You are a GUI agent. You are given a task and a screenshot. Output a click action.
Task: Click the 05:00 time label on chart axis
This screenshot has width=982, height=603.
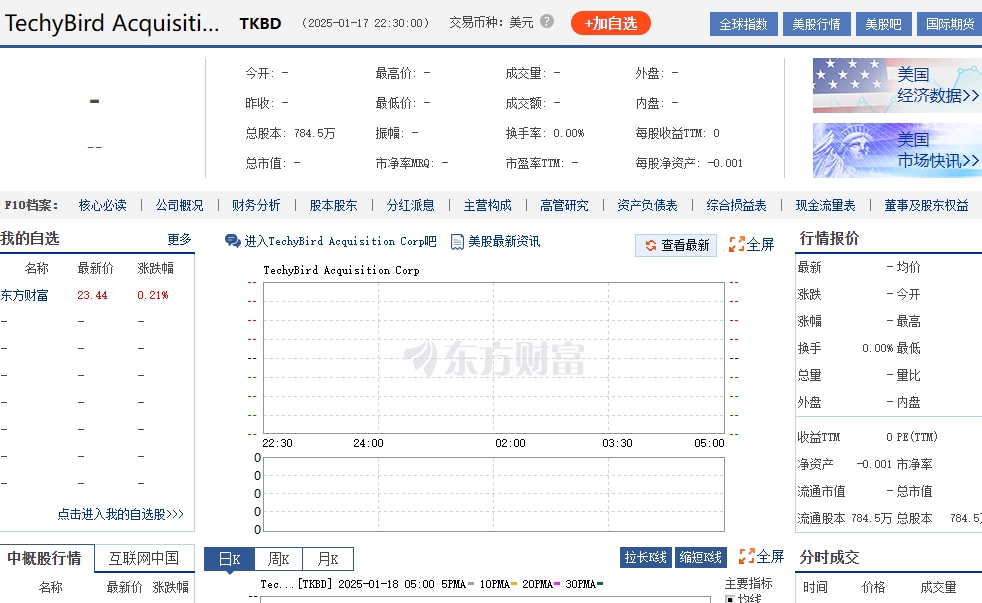tap(709, 443)
